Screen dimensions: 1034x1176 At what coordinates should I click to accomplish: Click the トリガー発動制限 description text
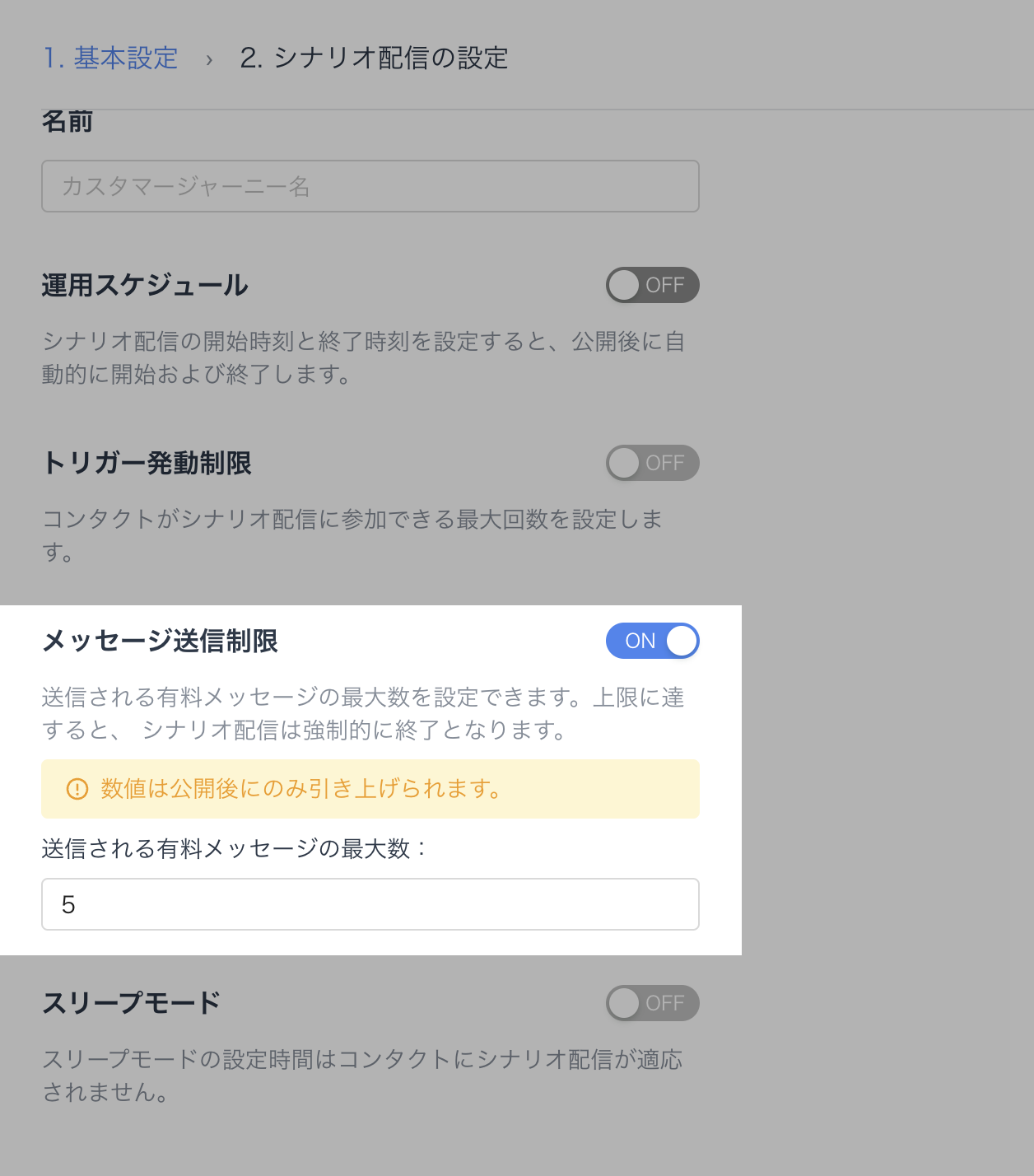pyautogui.click(x=352, y=535)
